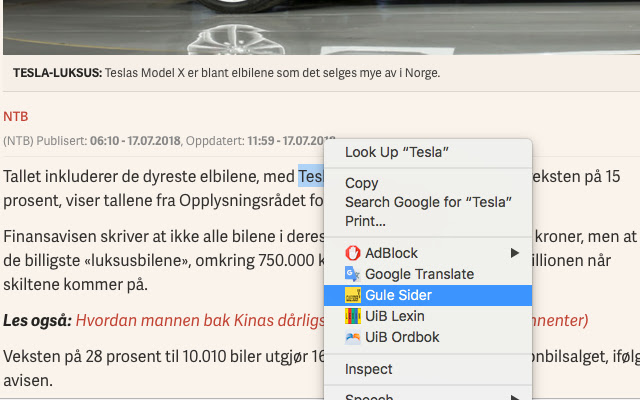
Task: Click the paragraph starting "Veksten på 28 prosent"
Action: (x=163, y=368)
